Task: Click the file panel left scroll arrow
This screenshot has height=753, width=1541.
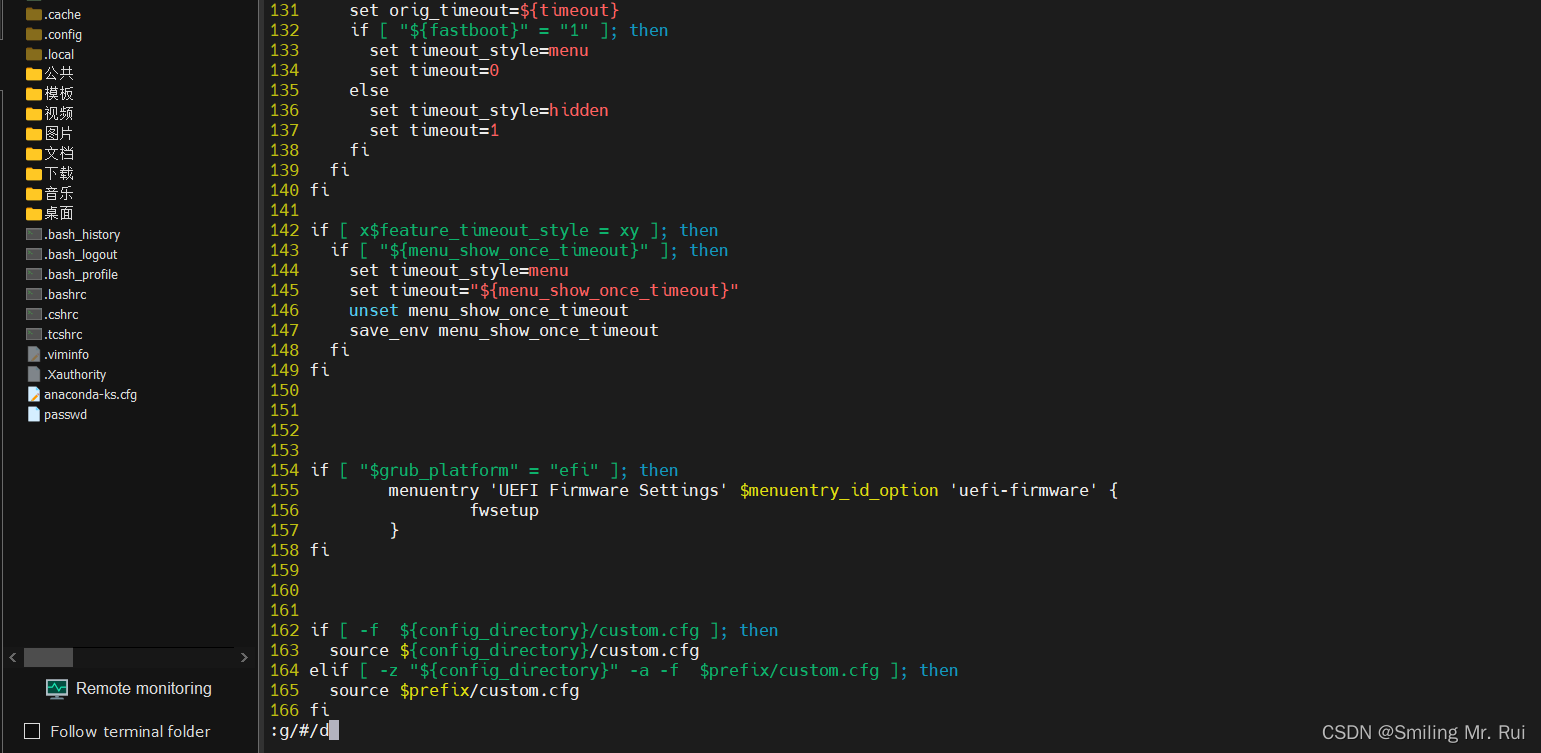Action: (x=13, y=658)
